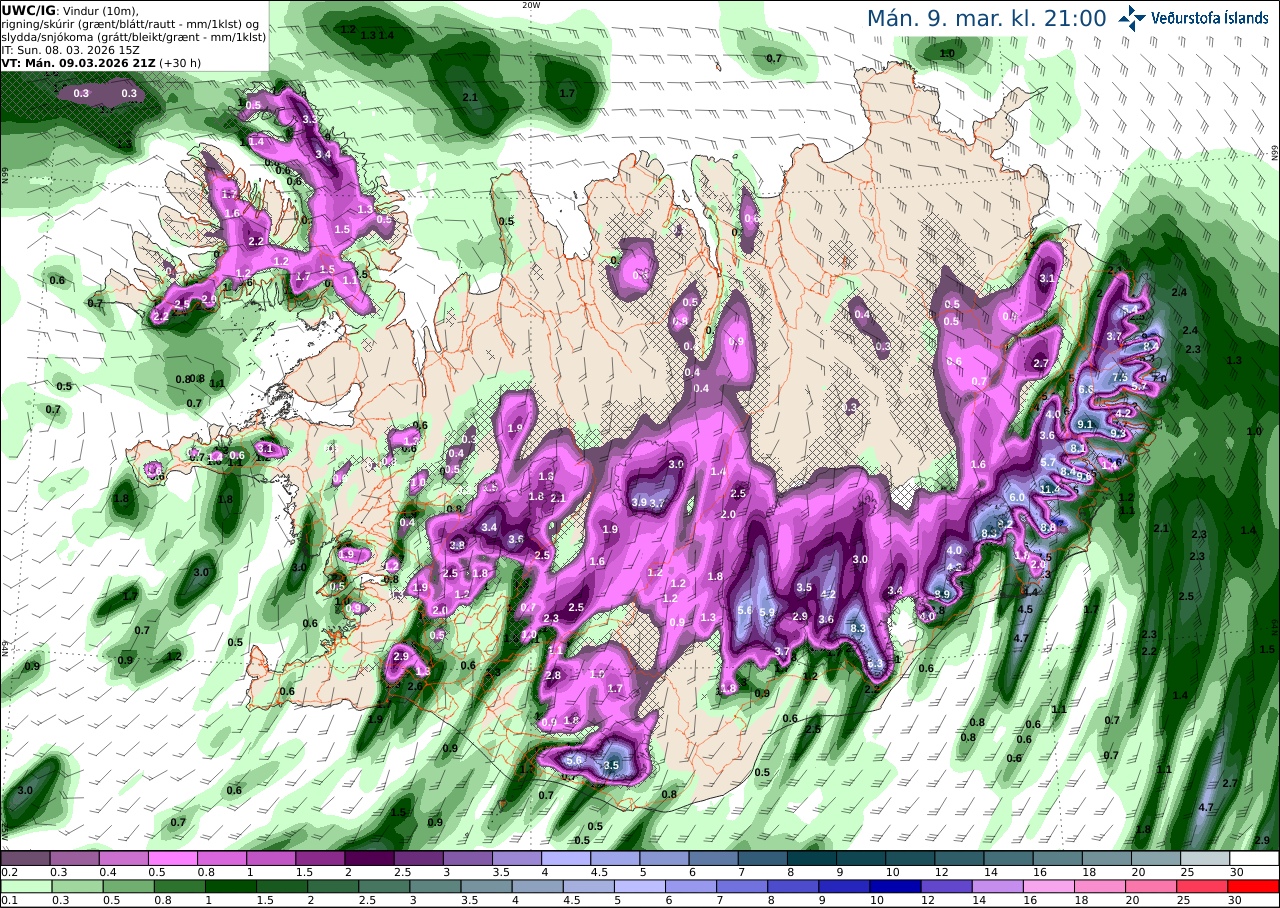
Task: Pick the dark green 1 swatch in lower legend
Action: [230, 886]
